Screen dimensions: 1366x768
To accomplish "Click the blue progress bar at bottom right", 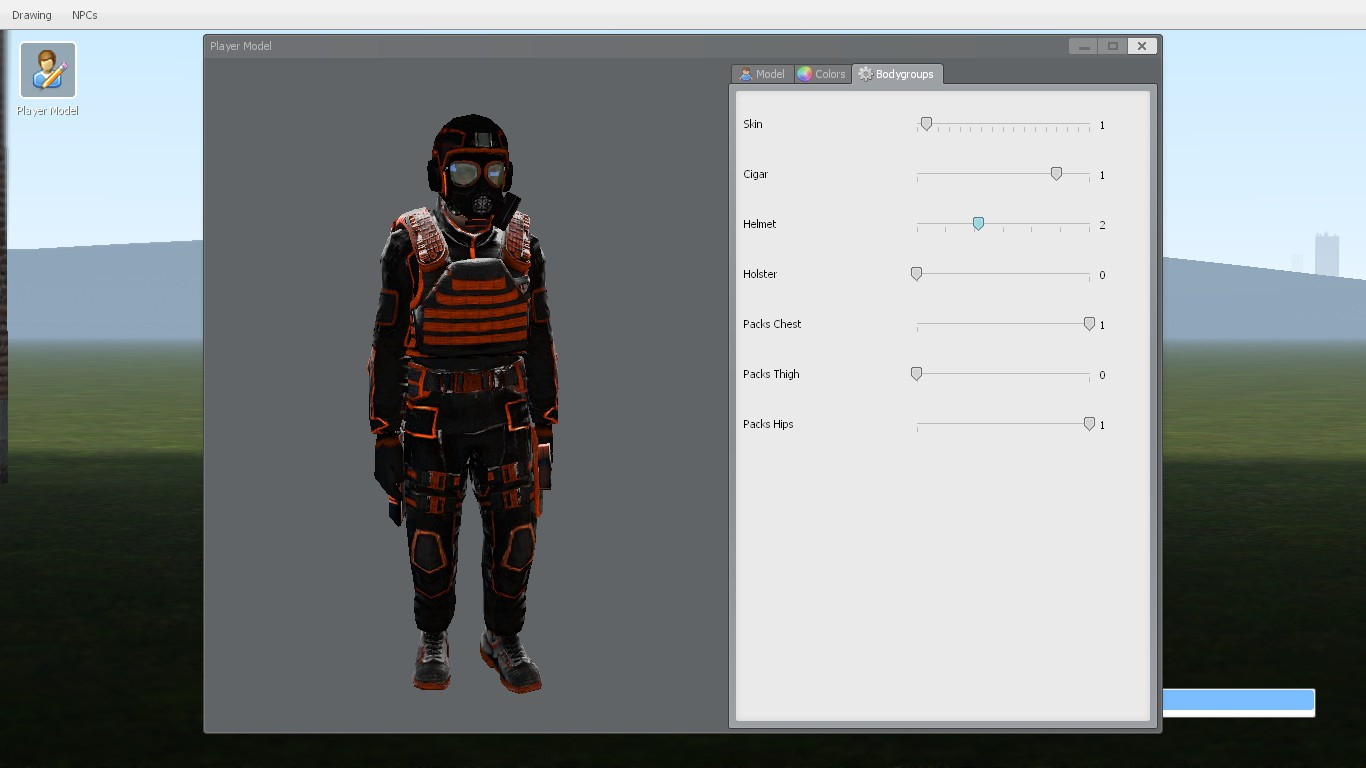I will tap(1240, 700).
